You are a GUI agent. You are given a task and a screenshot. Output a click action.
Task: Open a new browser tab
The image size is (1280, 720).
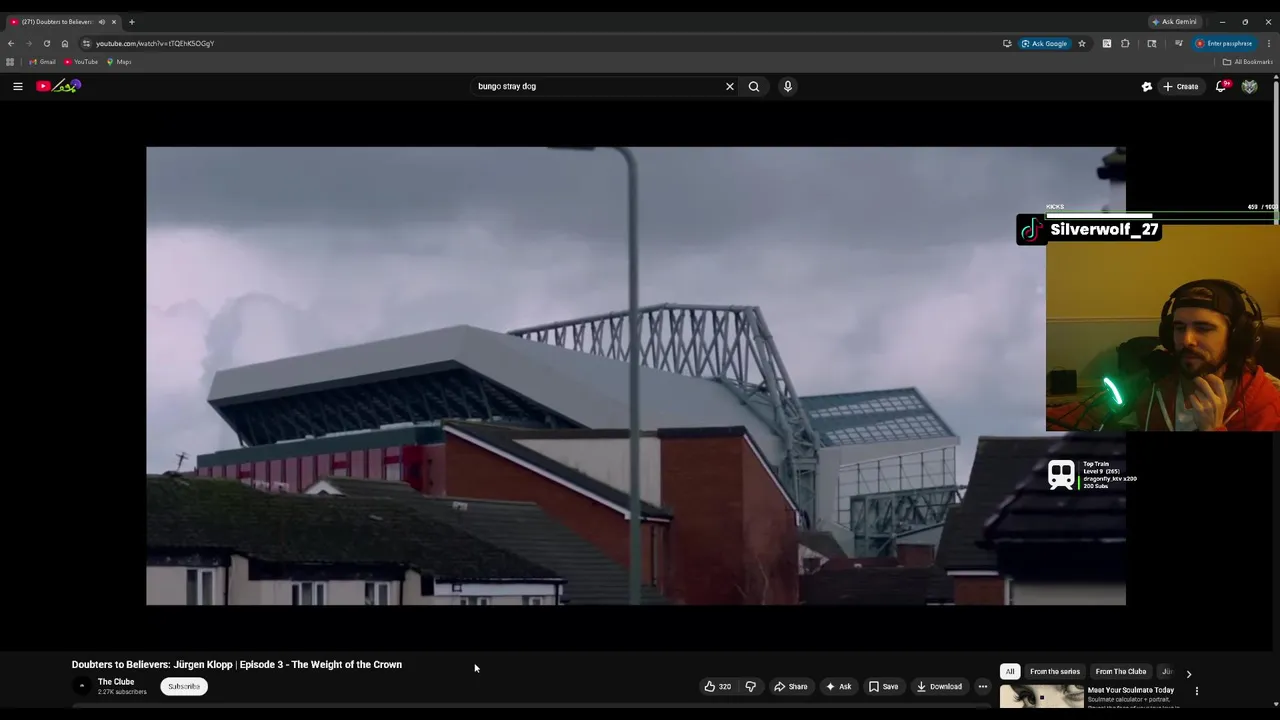pos(132,22)
